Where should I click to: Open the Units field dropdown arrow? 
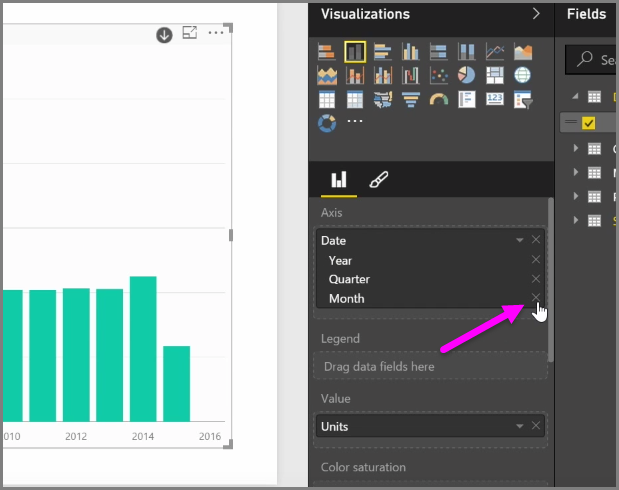pos(520,426)
